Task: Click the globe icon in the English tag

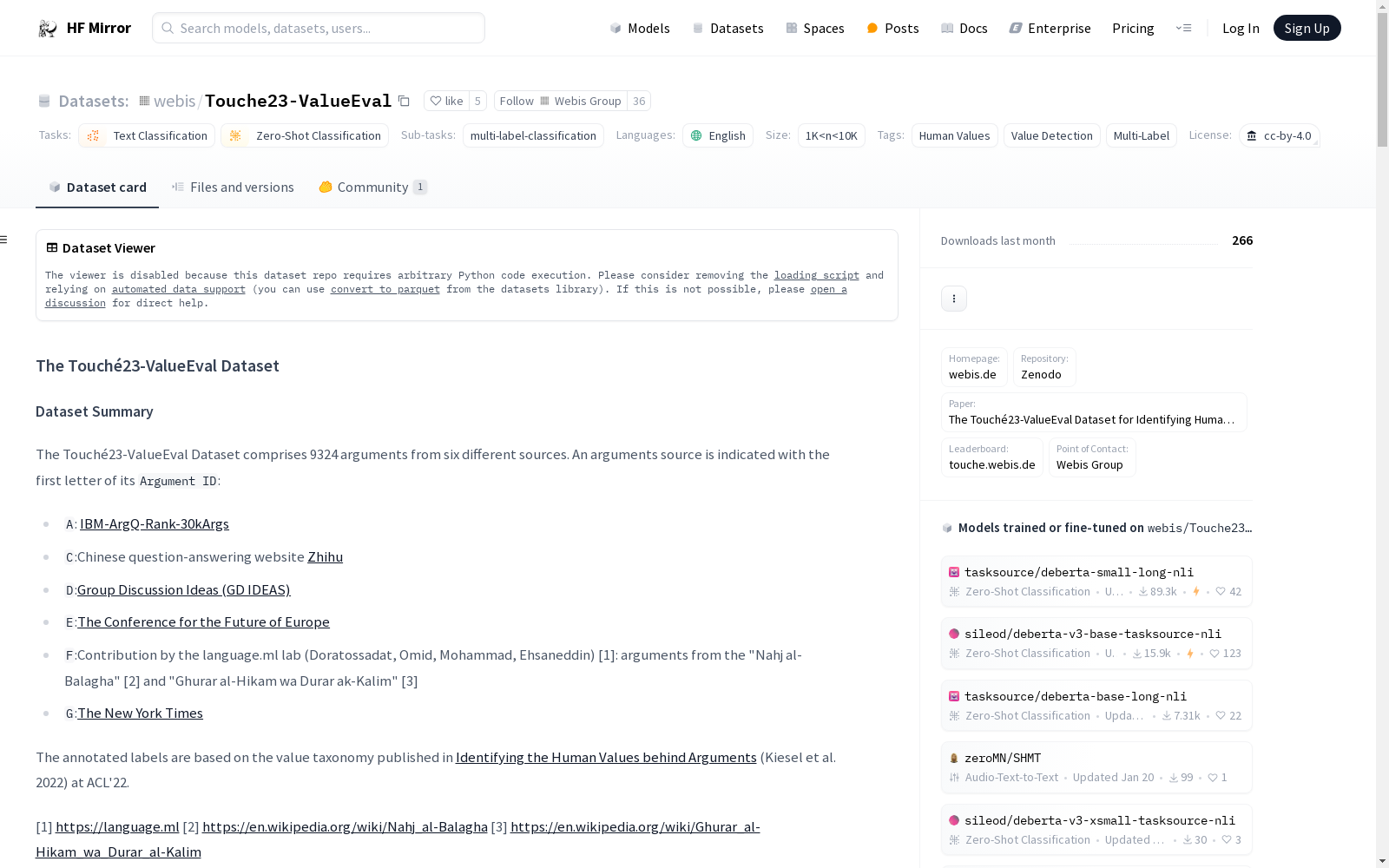Action: (696, 135)
